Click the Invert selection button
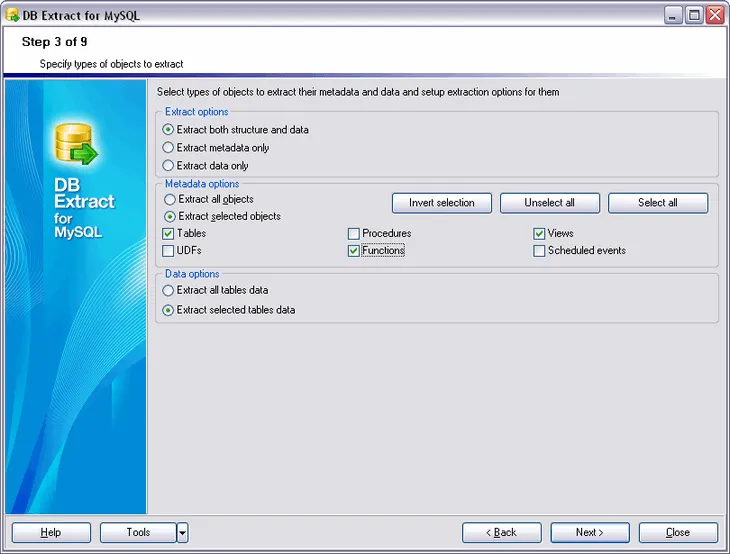This screenshot has width=730, height=554. (442, 203)
